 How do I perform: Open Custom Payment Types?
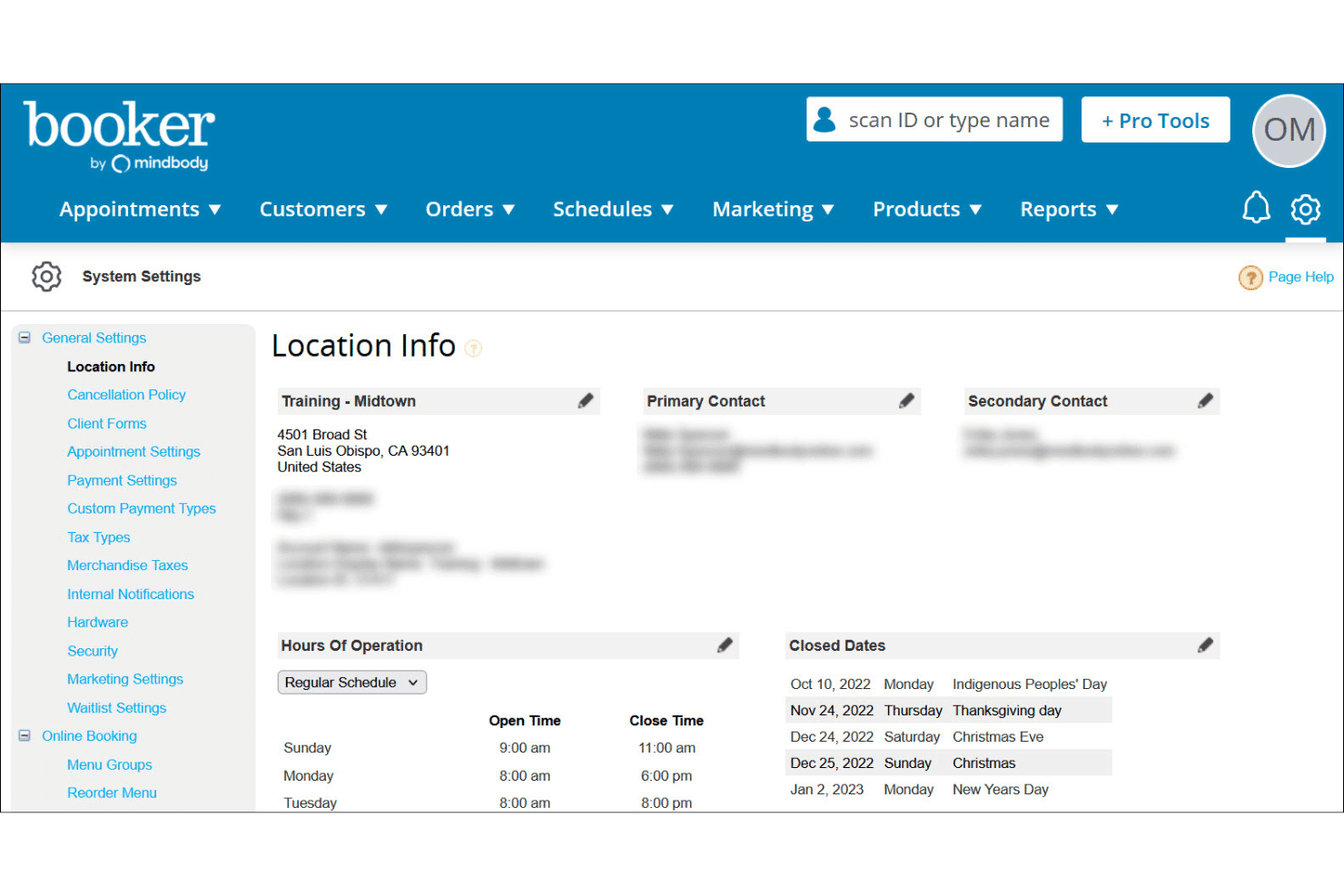142,508
